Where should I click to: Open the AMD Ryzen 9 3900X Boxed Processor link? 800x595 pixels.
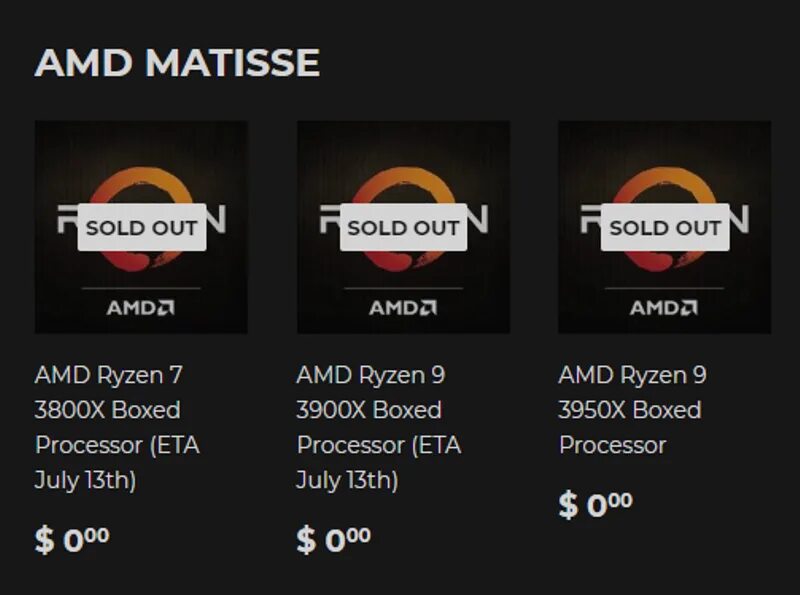371,410
